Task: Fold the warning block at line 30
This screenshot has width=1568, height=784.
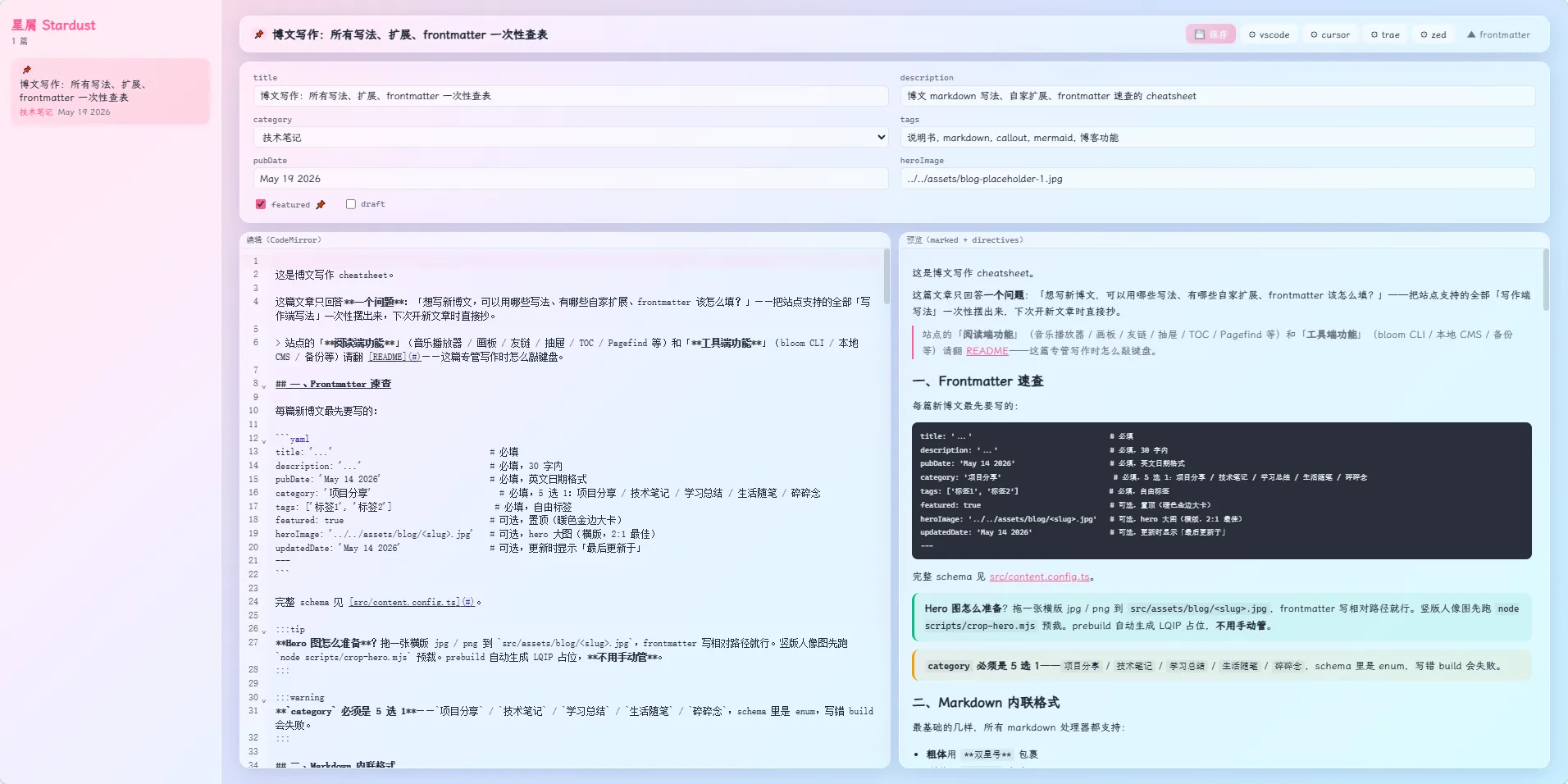Action: [x=264, y=700]
